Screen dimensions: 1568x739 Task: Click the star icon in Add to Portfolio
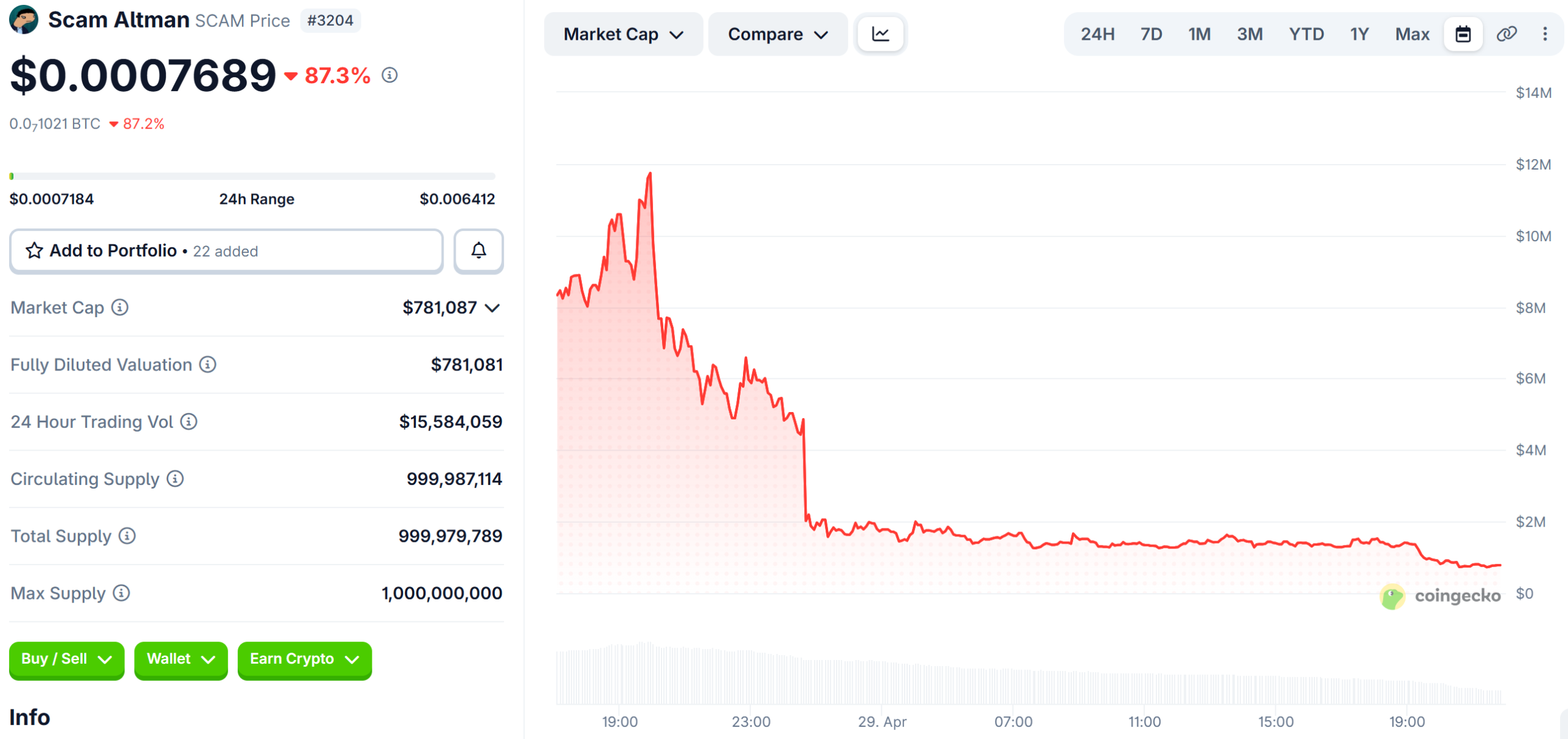click(x=34, y=250)
